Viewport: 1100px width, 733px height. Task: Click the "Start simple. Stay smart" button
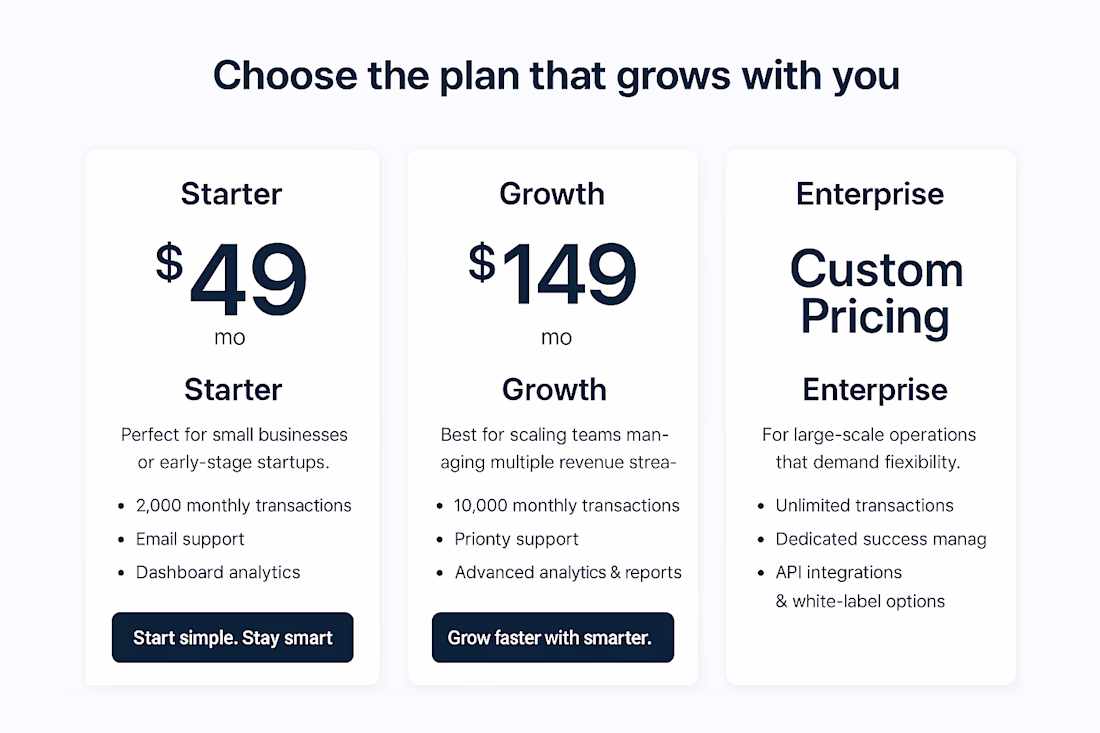click(x=232, y=637)
